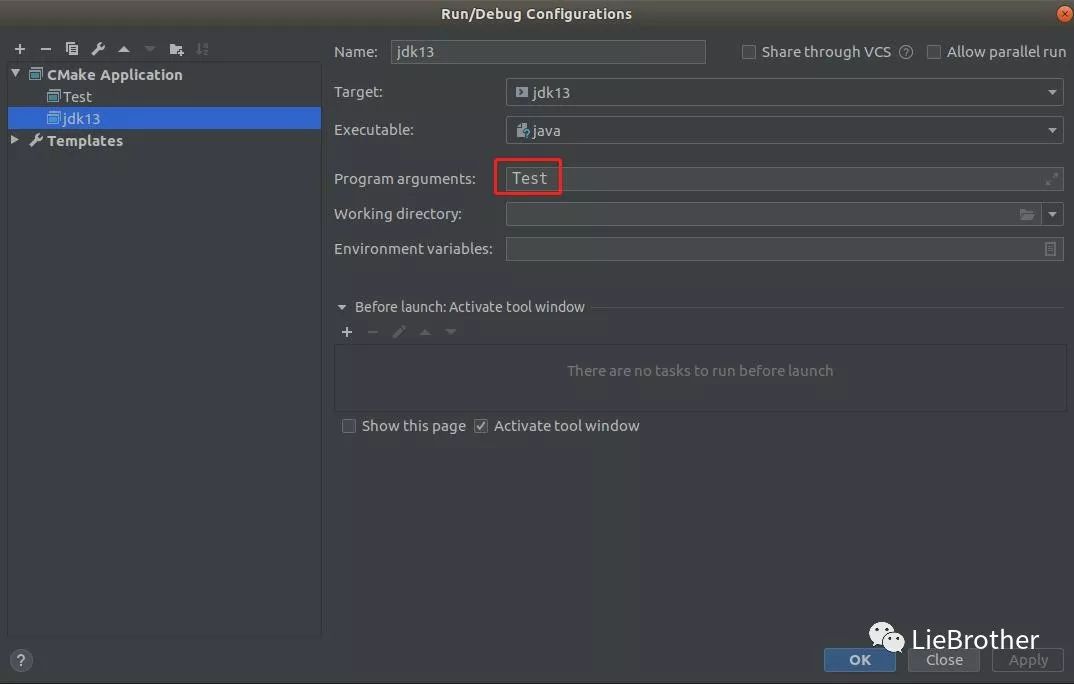Create a new folder for configurations
Screen dimensions: 1074x684
(176, 49)
